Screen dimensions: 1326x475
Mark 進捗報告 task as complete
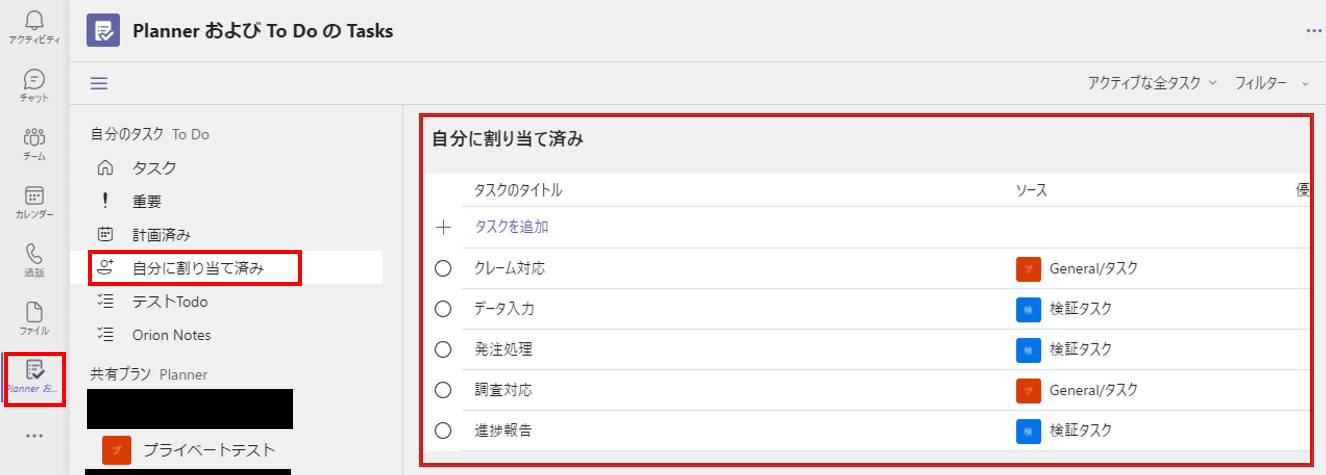444,431
